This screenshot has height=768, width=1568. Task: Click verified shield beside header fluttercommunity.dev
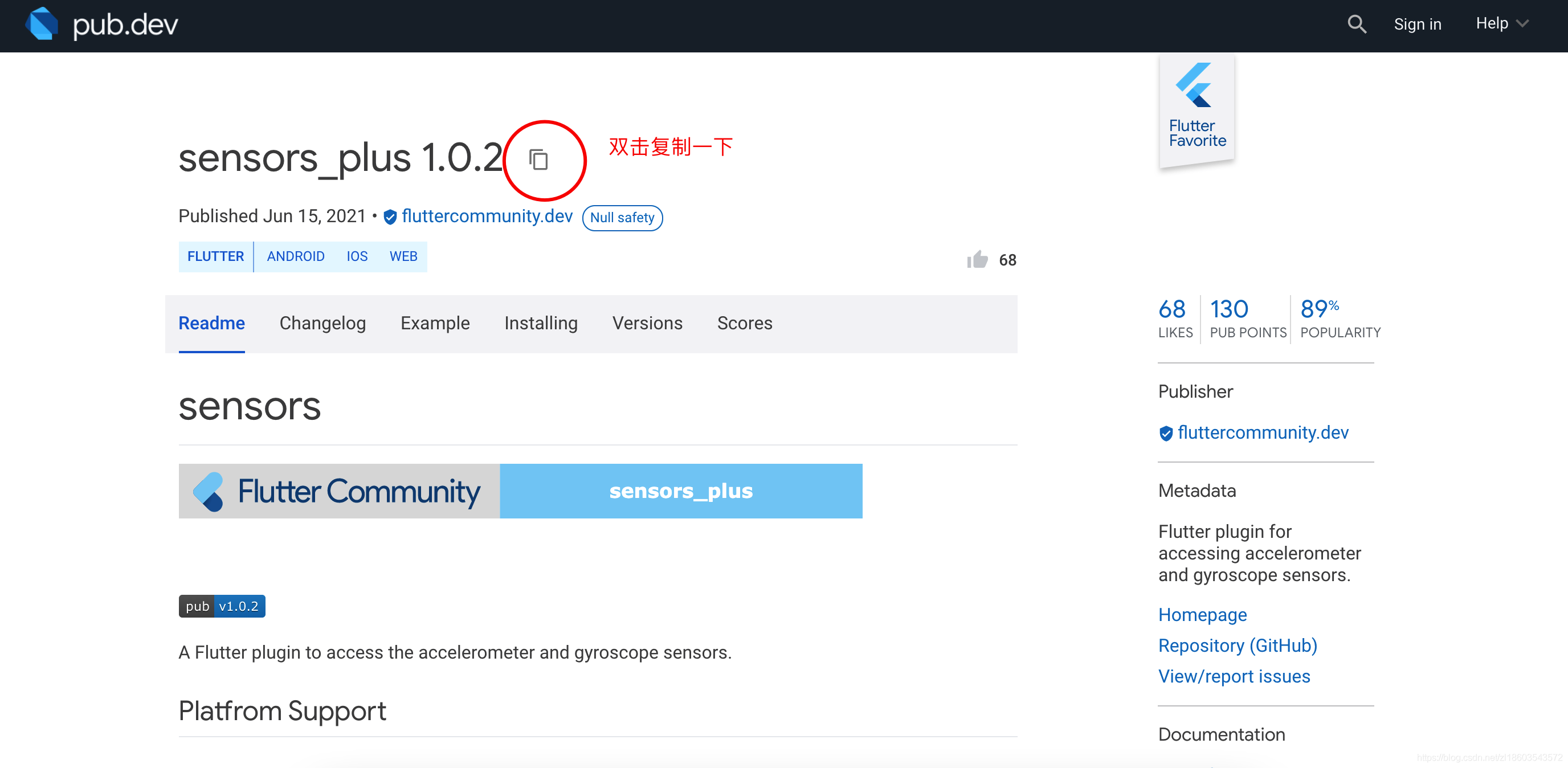(390, 217)
